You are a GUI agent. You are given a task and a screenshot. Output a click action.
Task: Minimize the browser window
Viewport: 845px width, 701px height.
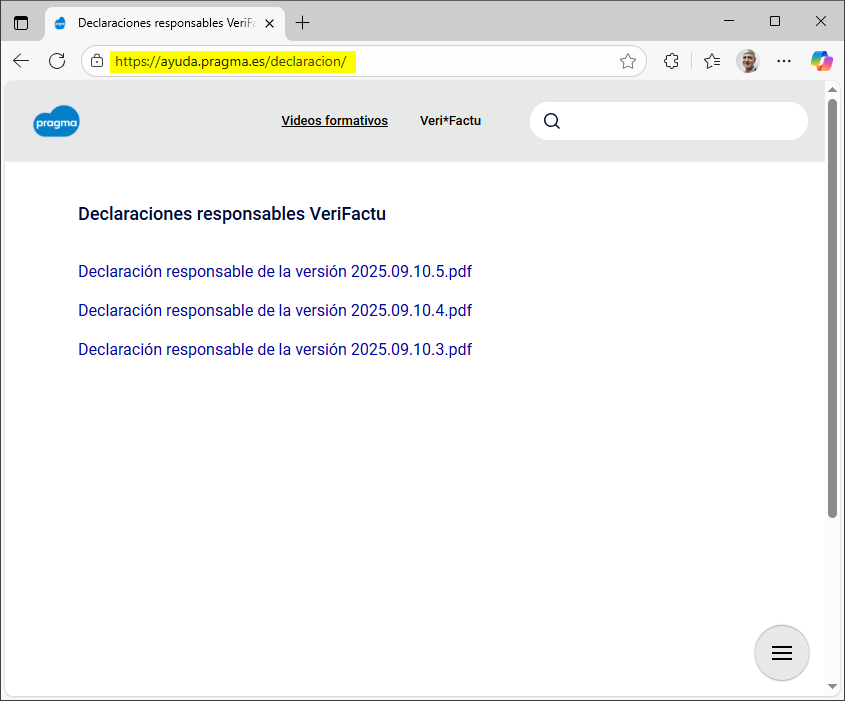(729, 21)
